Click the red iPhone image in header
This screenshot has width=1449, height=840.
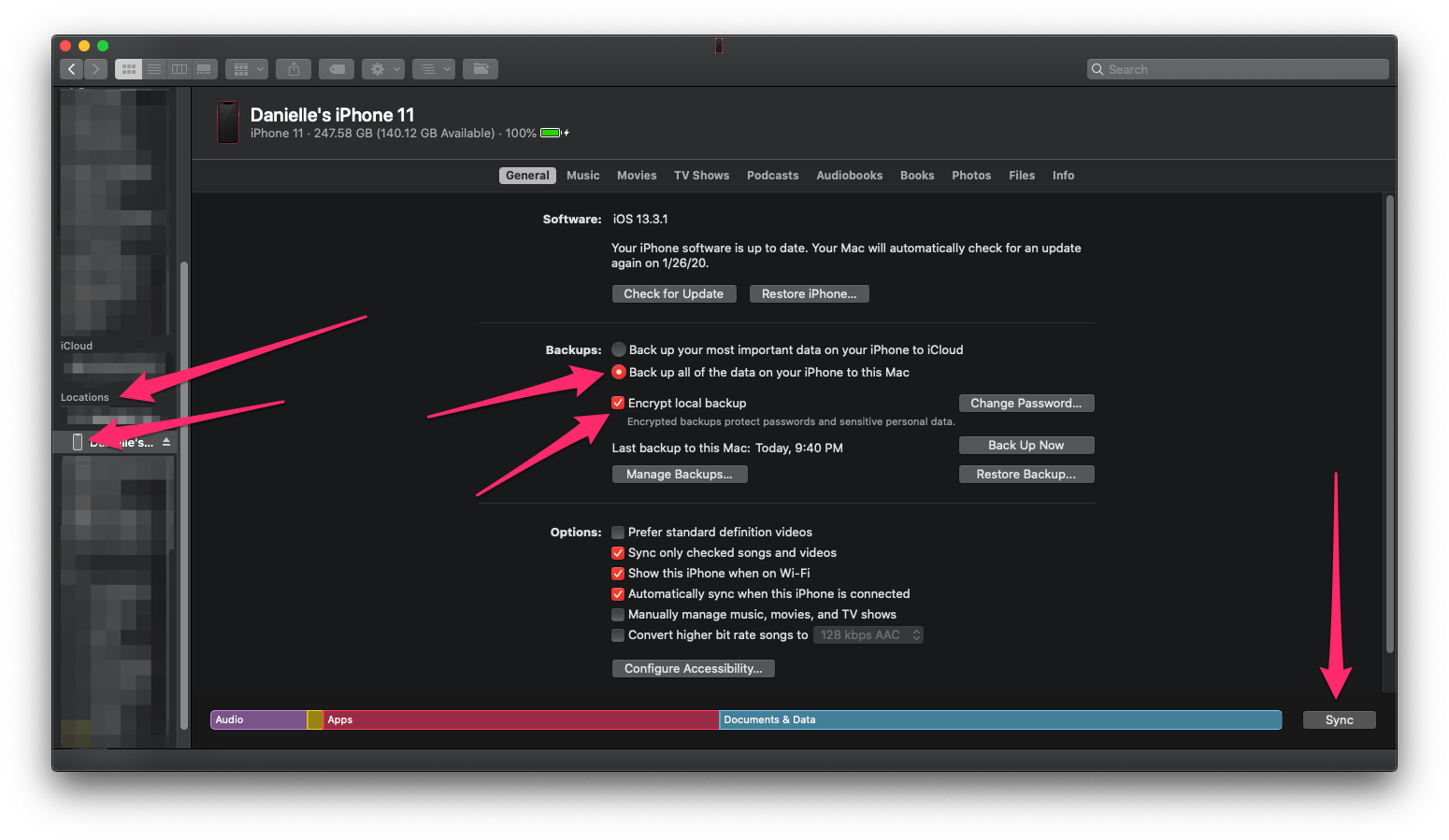click(x=228, y=122)
